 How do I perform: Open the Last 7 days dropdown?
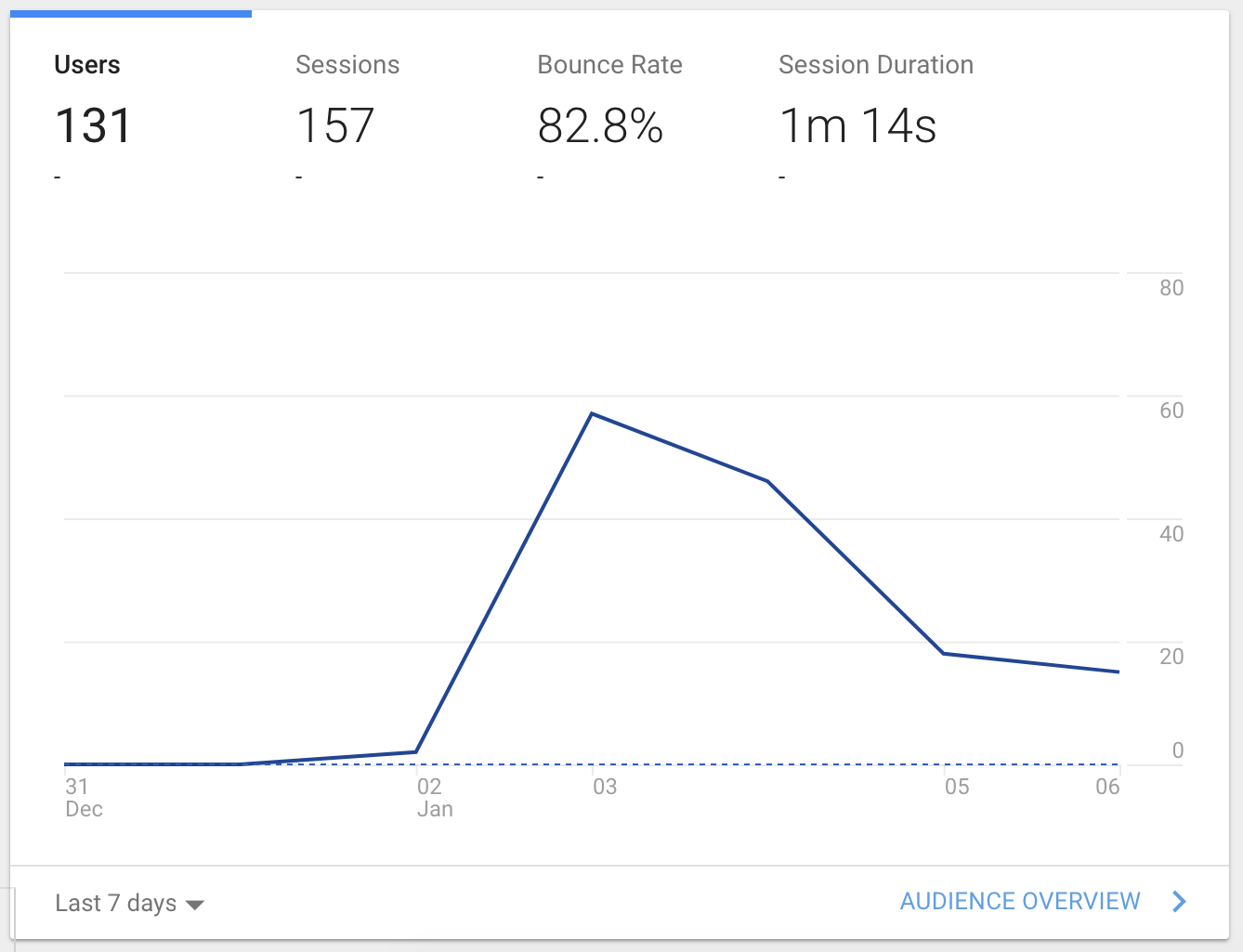tap(129, 903)
